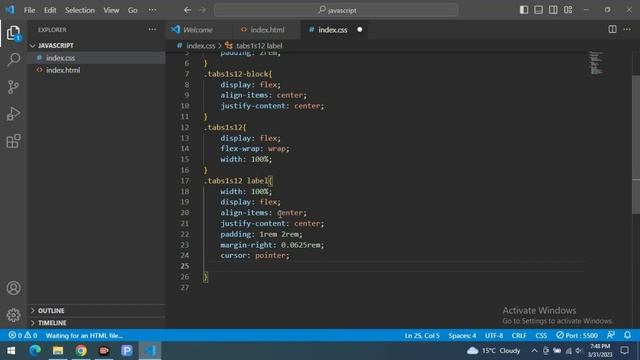
Task: Click the javascript command center search box
Action: coord(336,10)
